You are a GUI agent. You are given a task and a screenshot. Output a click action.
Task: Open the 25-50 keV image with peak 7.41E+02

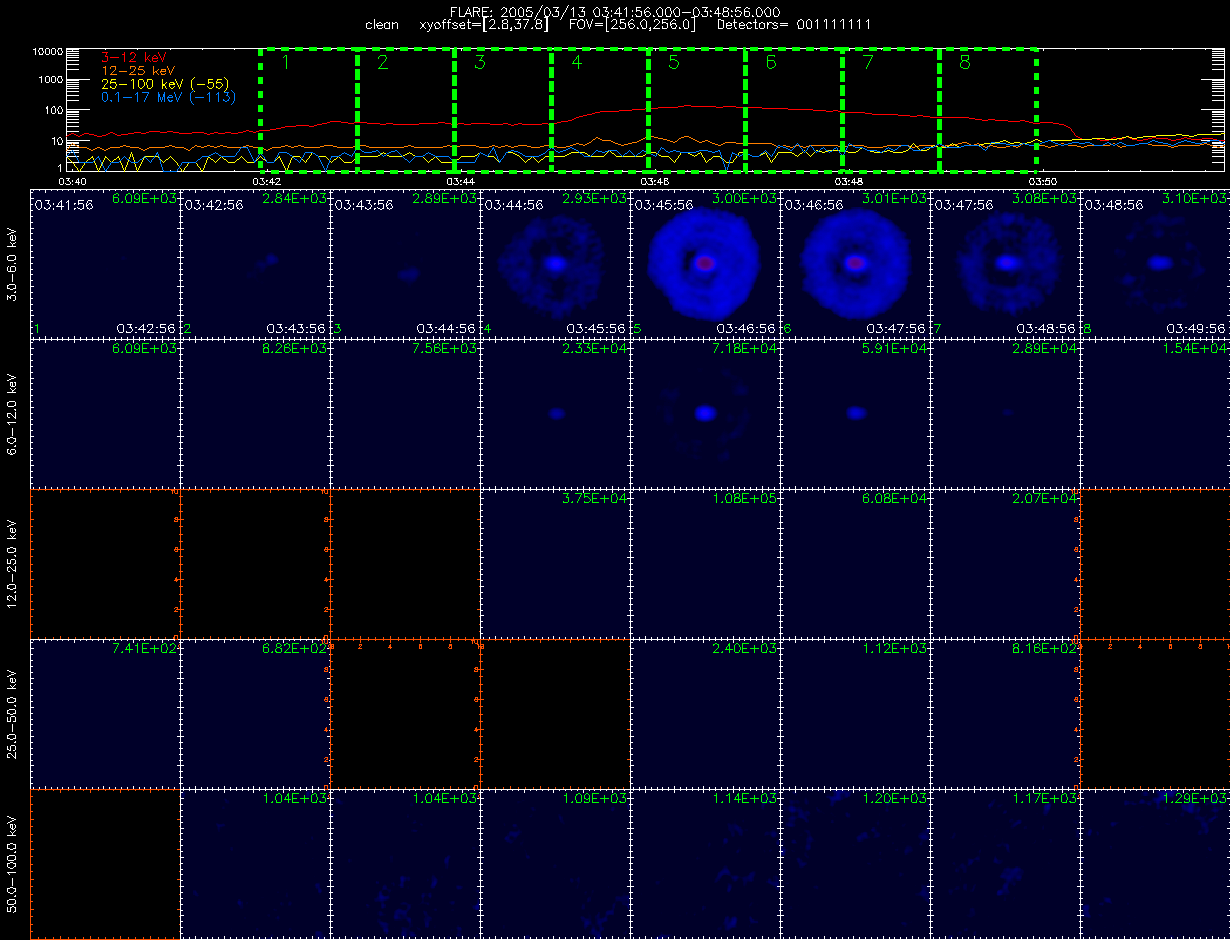click(x=105, y=713)
